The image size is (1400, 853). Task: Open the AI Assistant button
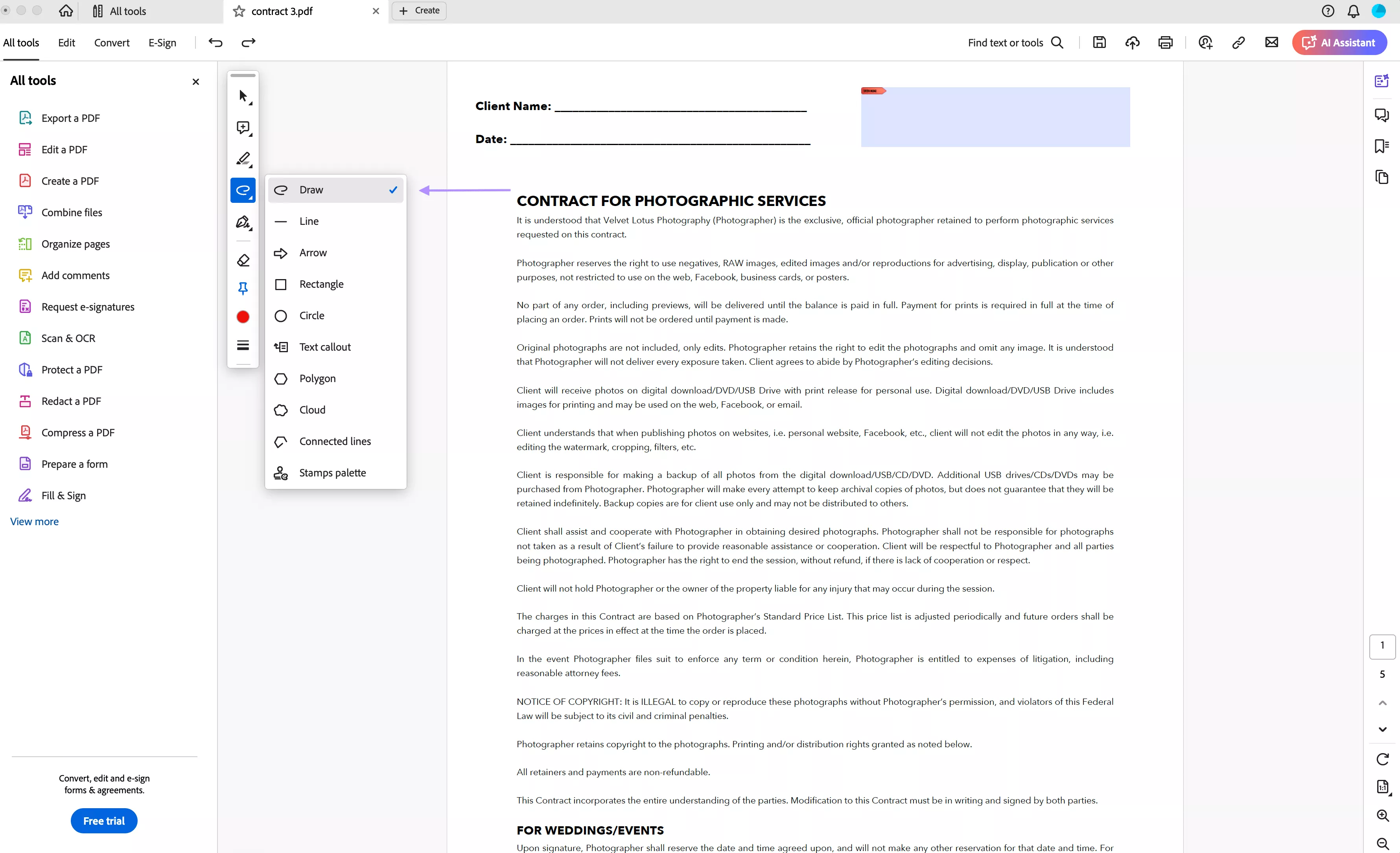[x=1339, y=42]
